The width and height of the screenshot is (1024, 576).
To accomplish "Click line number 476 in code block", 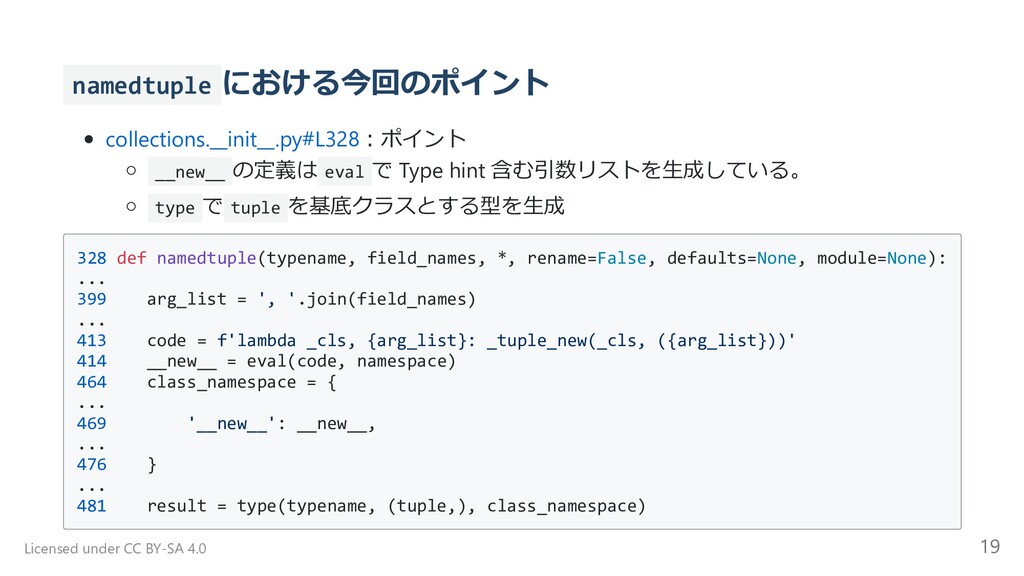I will tap(91, 464).
